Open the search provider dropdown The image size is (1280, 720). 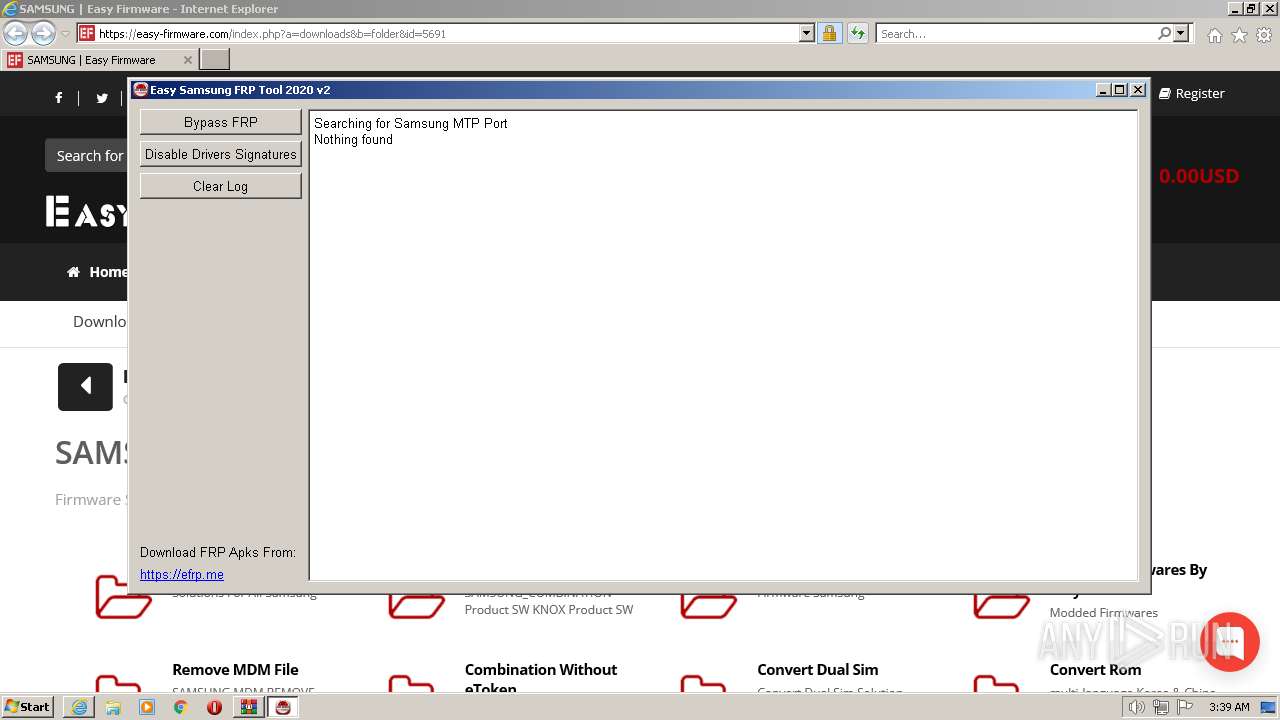[1181, 33]
